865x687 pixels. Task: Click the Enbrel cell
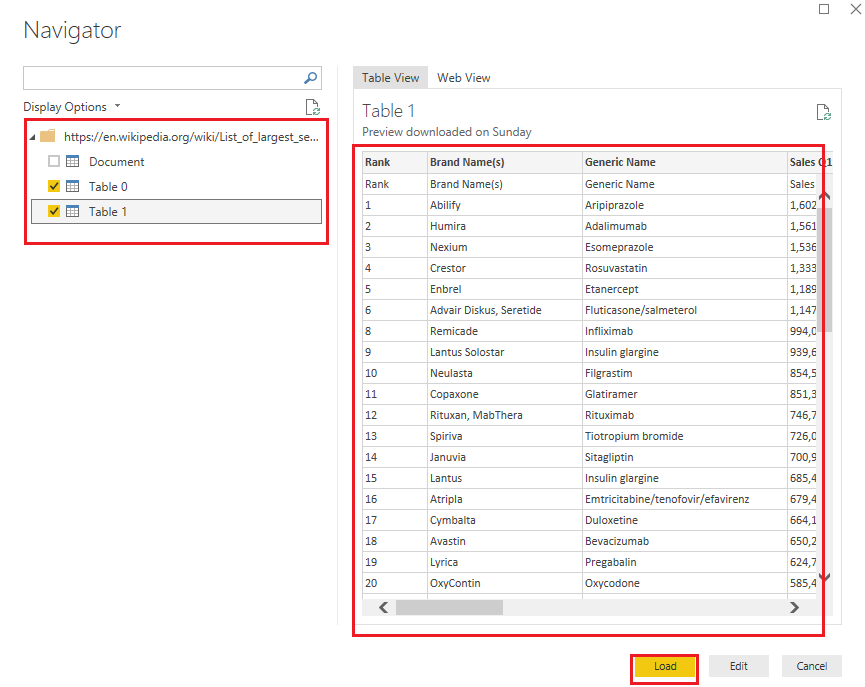[505, 289]
